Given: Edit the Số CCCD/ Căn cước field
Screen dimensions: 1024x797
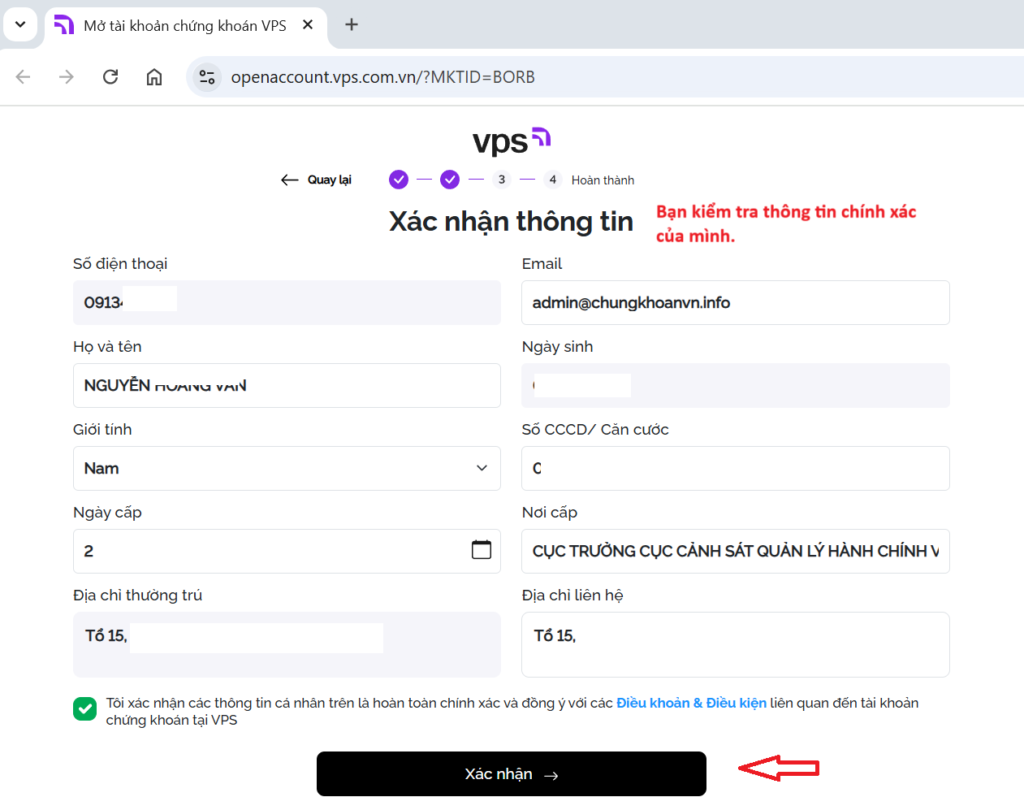Looking at the screenshot, I should (x=735, y=468).
